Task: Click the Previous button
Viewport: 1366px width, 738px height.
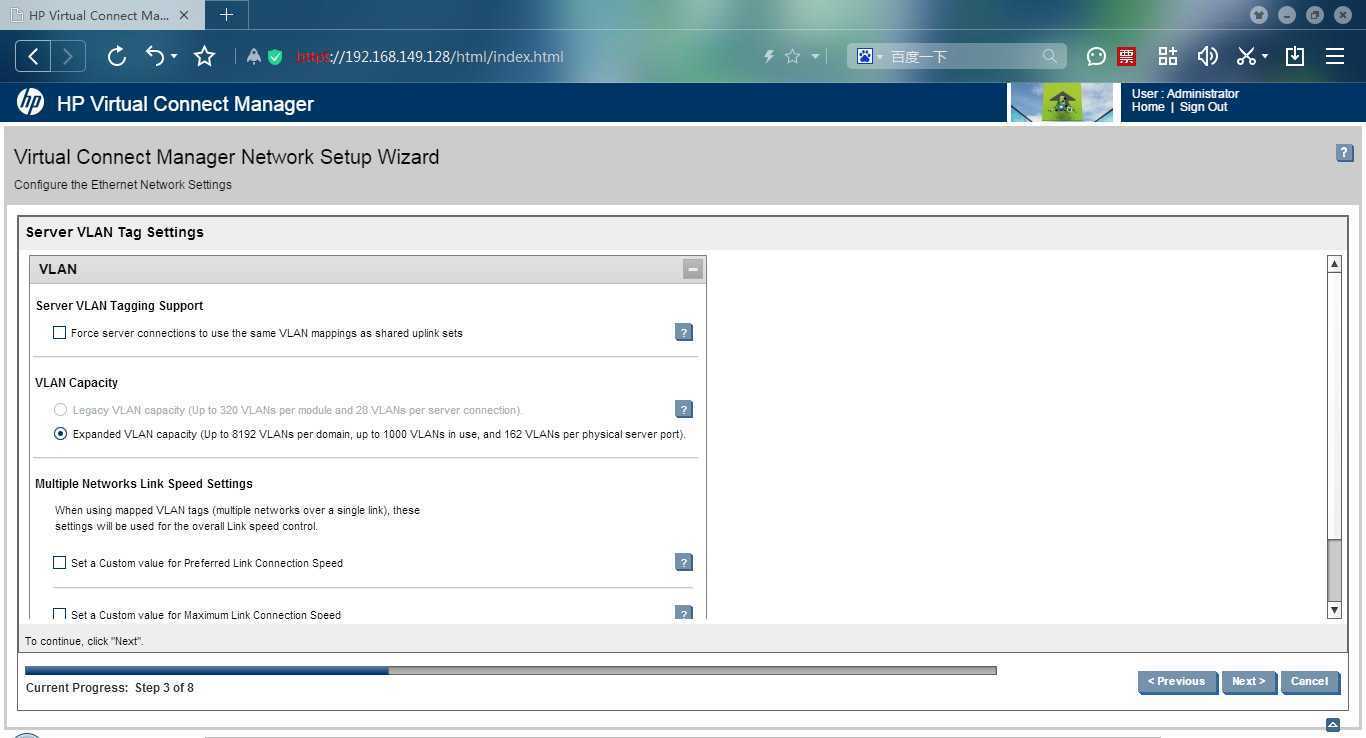Action: (x=1177, y=682)
